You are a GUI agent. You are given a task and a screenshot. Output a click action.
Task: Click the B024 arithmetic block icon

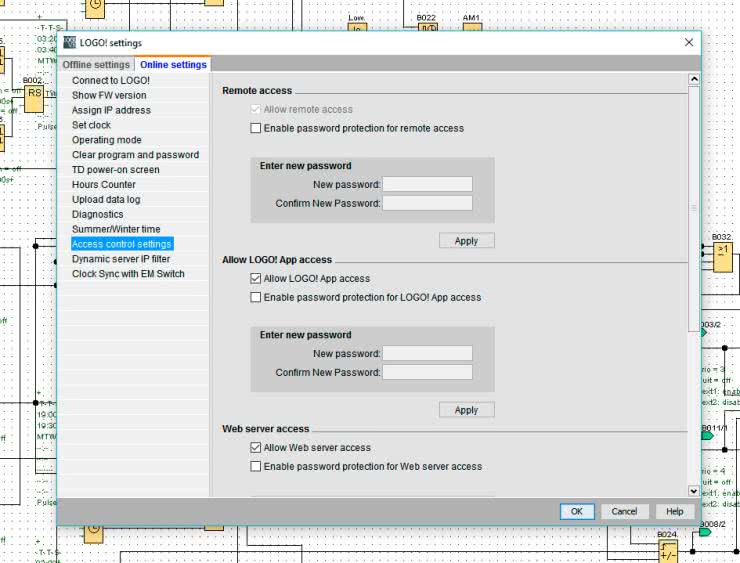667,549
